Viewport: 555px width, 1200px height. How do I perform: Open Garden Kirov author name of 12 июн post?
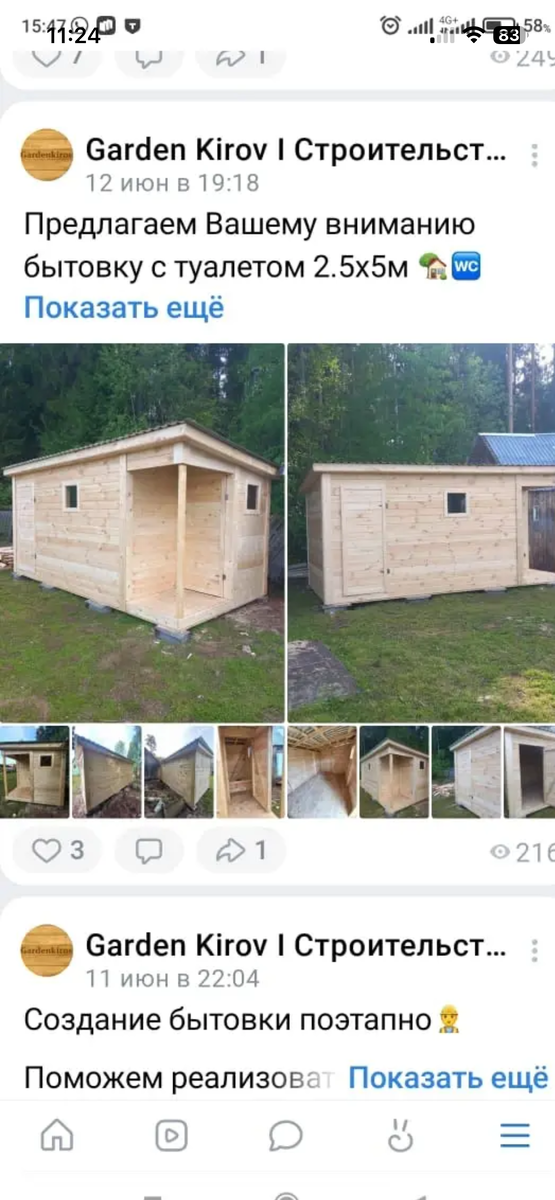click(x=296, y=151)
